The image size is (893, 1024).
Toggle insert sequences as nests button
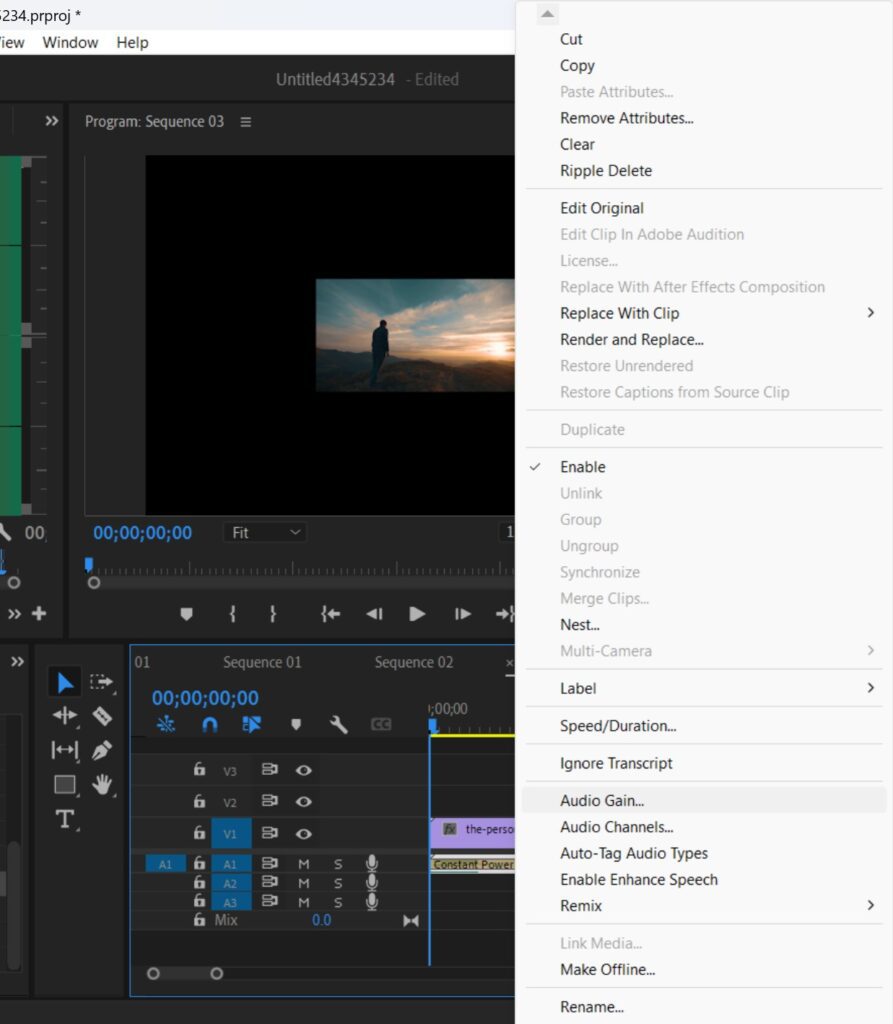coord(166,724)
